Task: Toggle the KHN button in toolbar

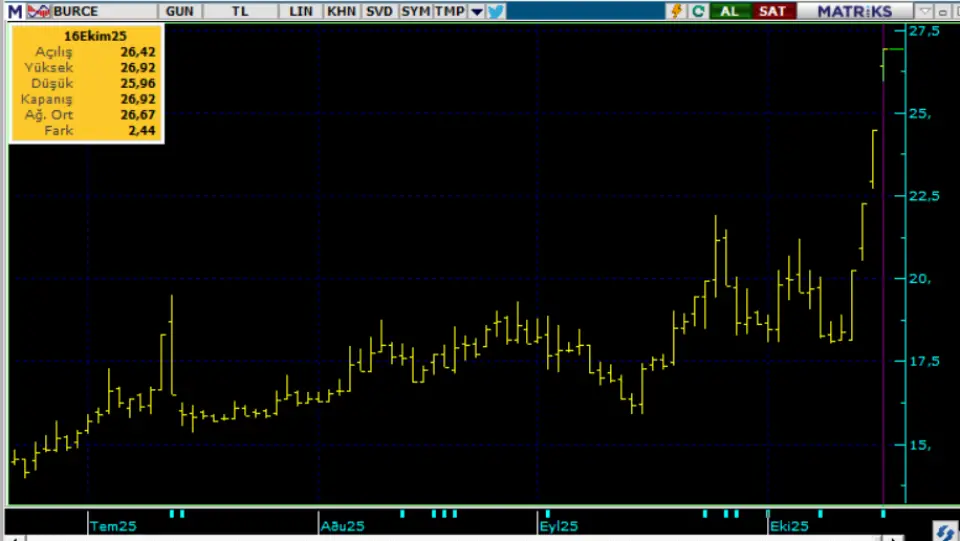Action: point(341,11)
